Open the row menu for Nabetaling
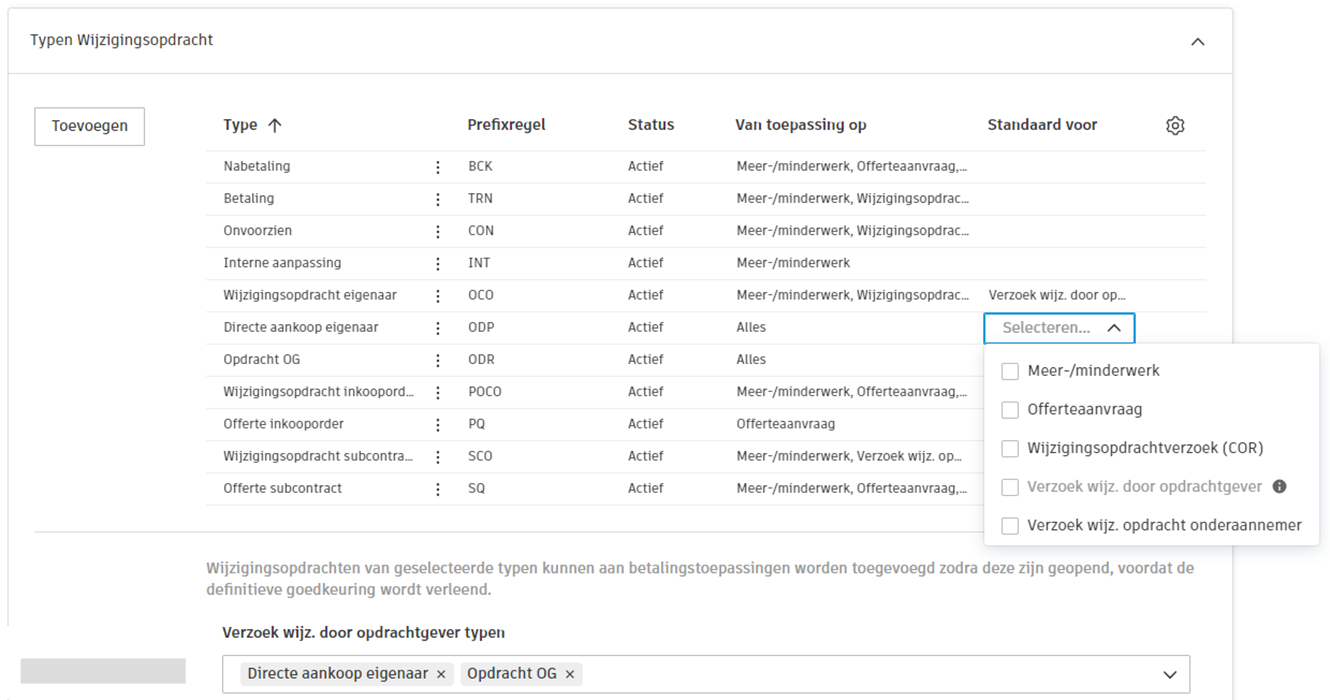 click(437, 166)
